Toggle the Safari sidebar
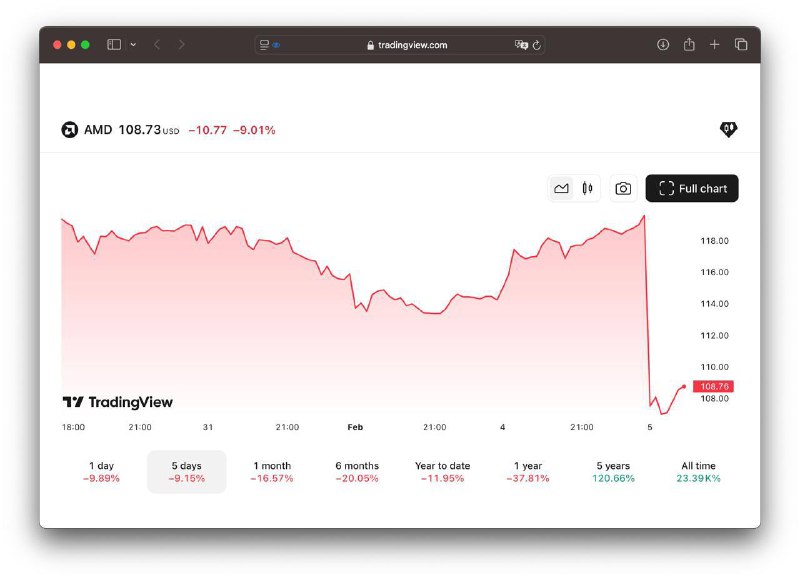 (114, 45)
